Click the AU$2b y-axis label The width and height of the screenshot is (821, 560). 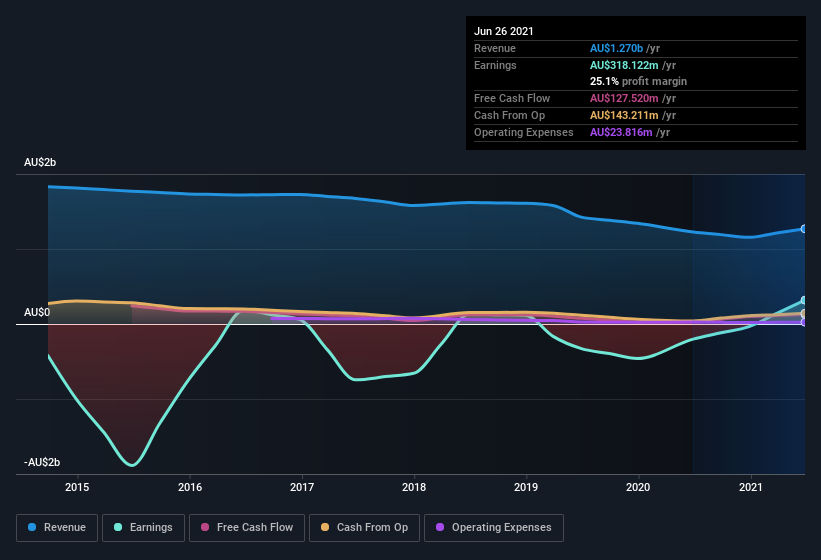pos(40,162)
